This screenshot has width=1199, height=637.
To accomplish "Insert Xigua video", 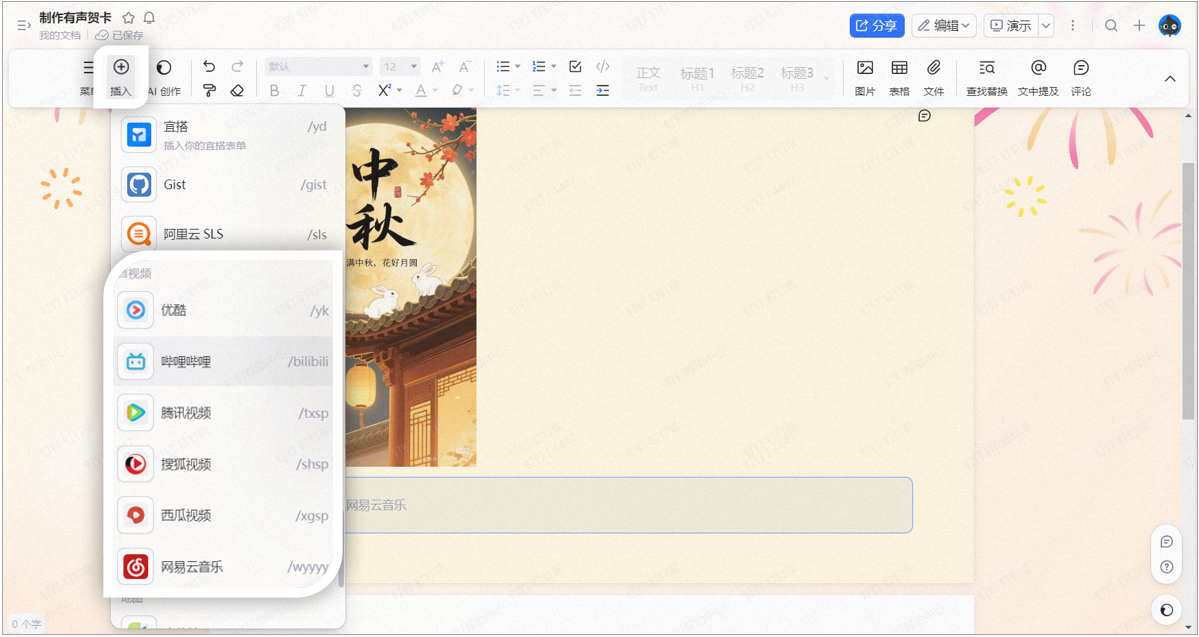I will click(x=223, y=515).
